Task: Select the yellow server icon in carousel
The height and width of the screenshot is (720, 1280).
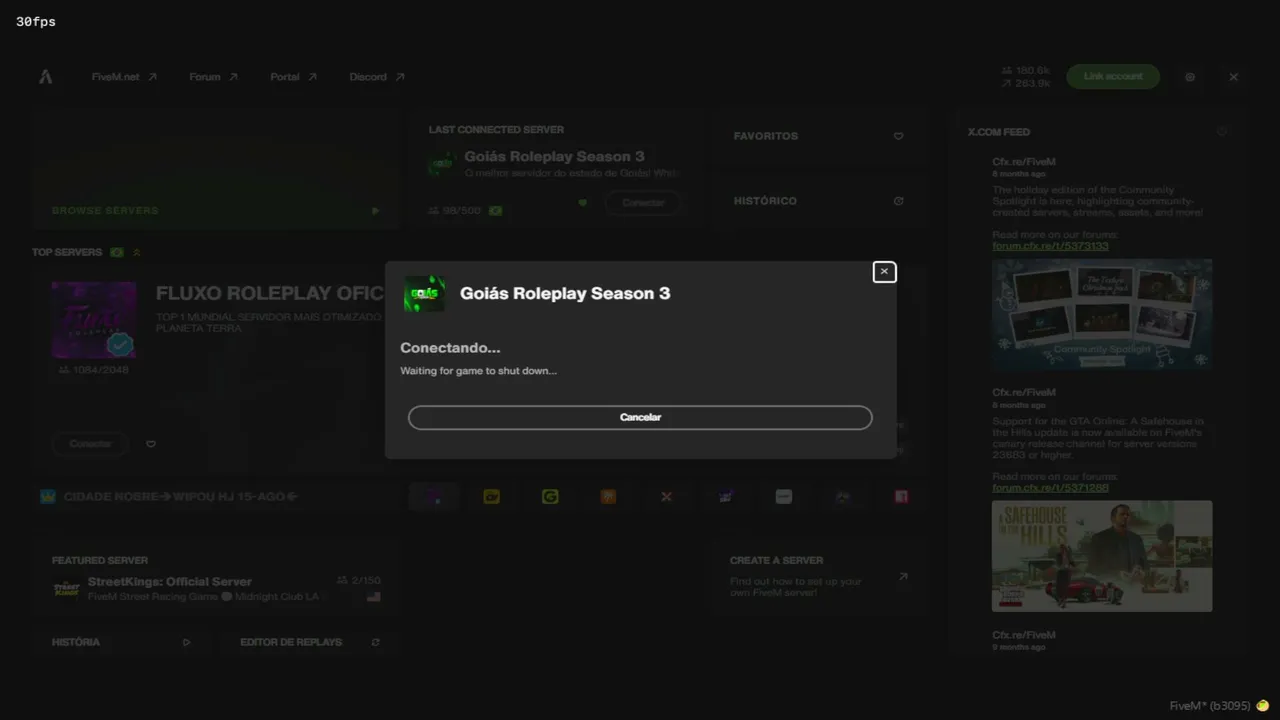Action: tap(491, 496)
